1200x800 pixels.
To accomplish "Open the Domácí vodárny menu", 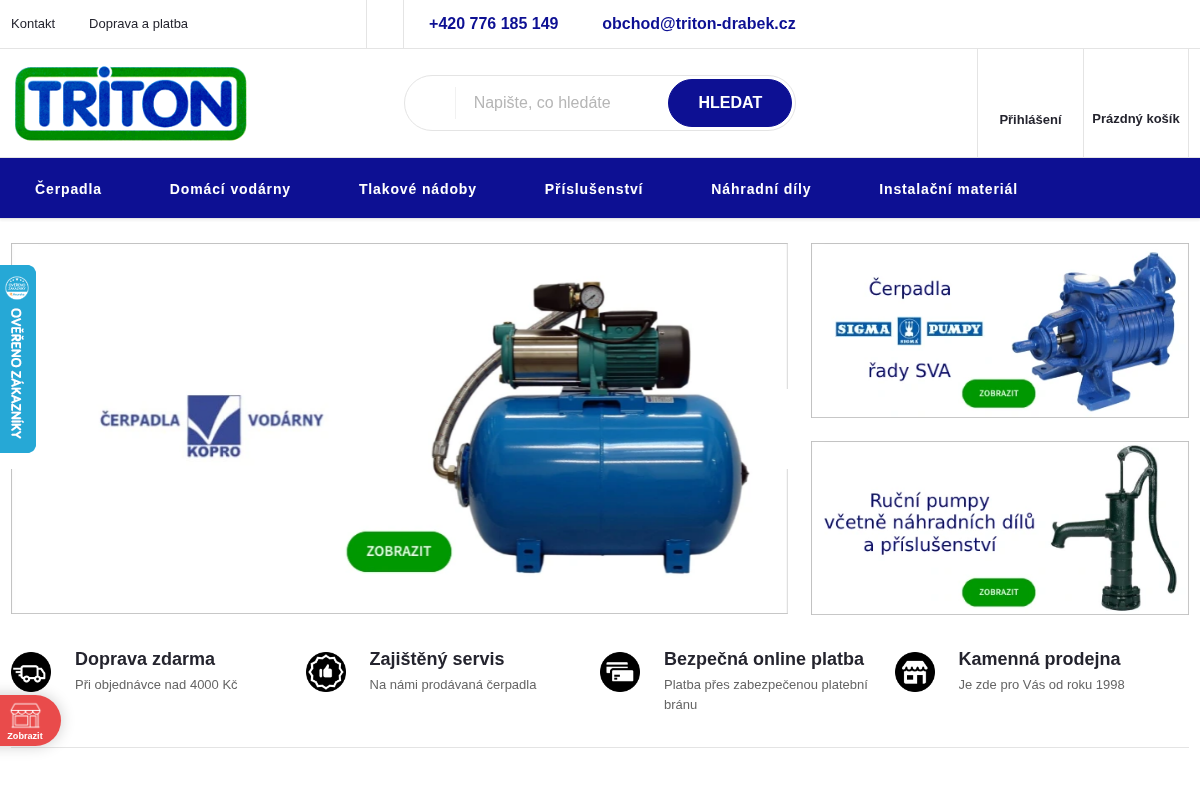I will 230,189.
